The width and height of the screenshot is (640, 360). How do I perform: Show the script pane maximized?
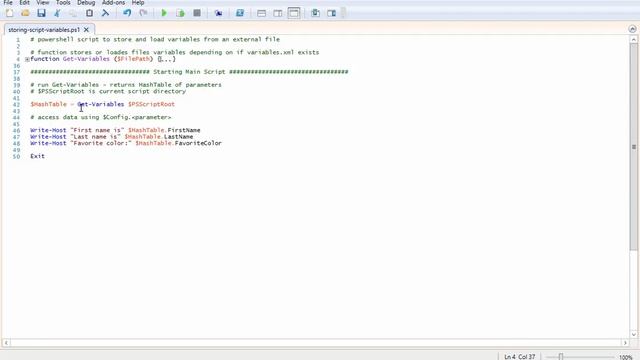(294, 13)
